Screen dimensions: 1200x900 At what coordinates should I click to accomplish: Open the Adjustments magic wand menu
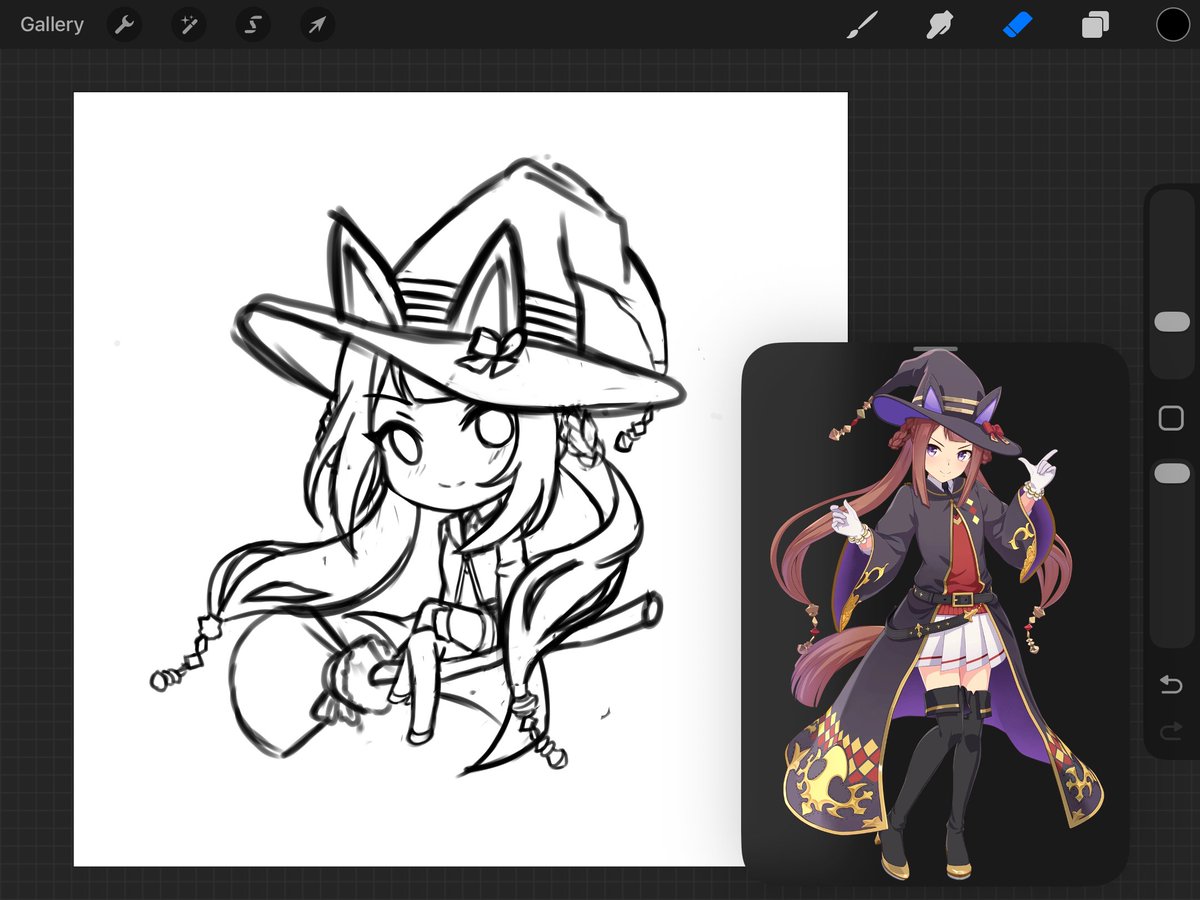tap(188, 25)
